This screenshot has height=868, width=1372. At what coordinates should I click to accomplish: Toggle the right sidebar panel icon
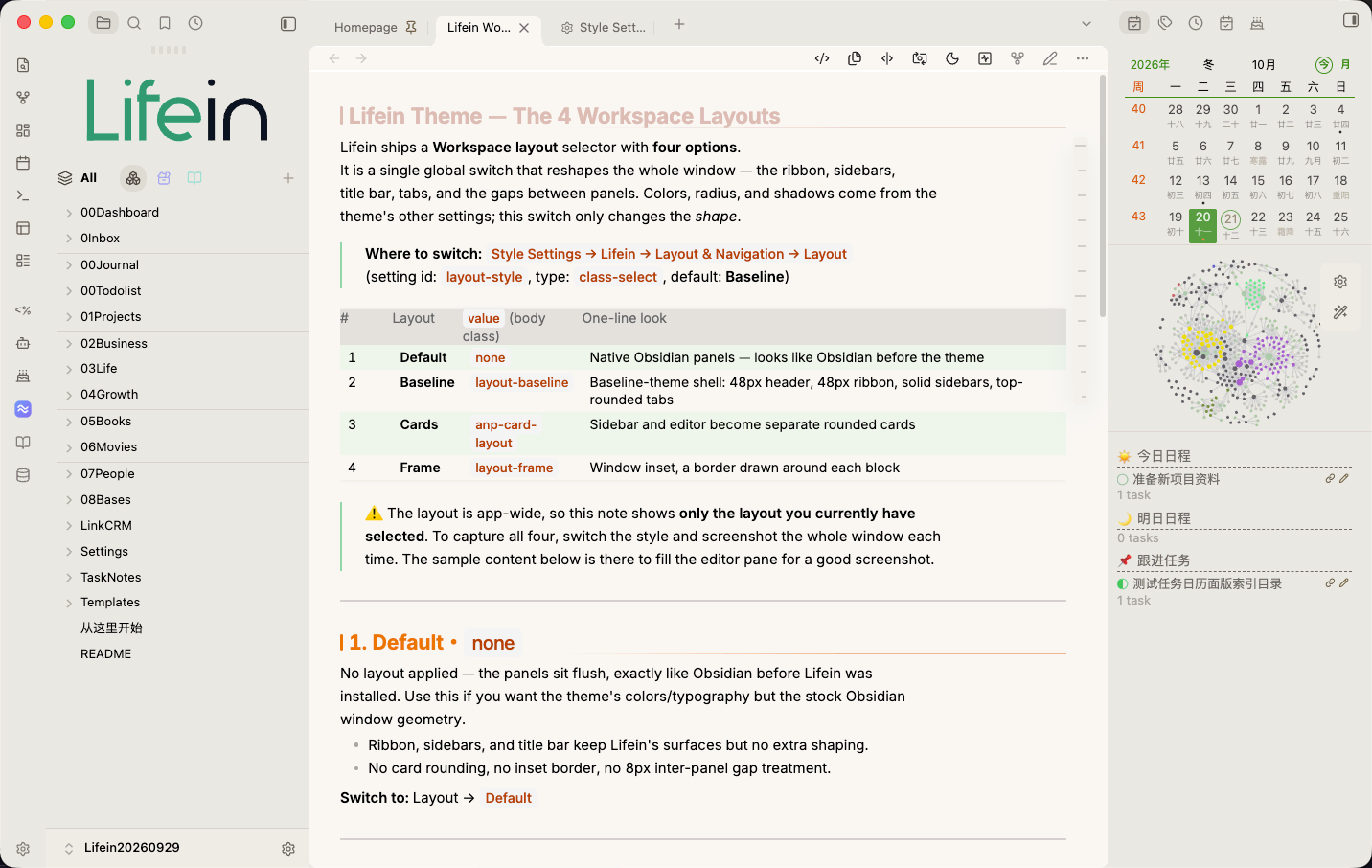click(1351, 21)
